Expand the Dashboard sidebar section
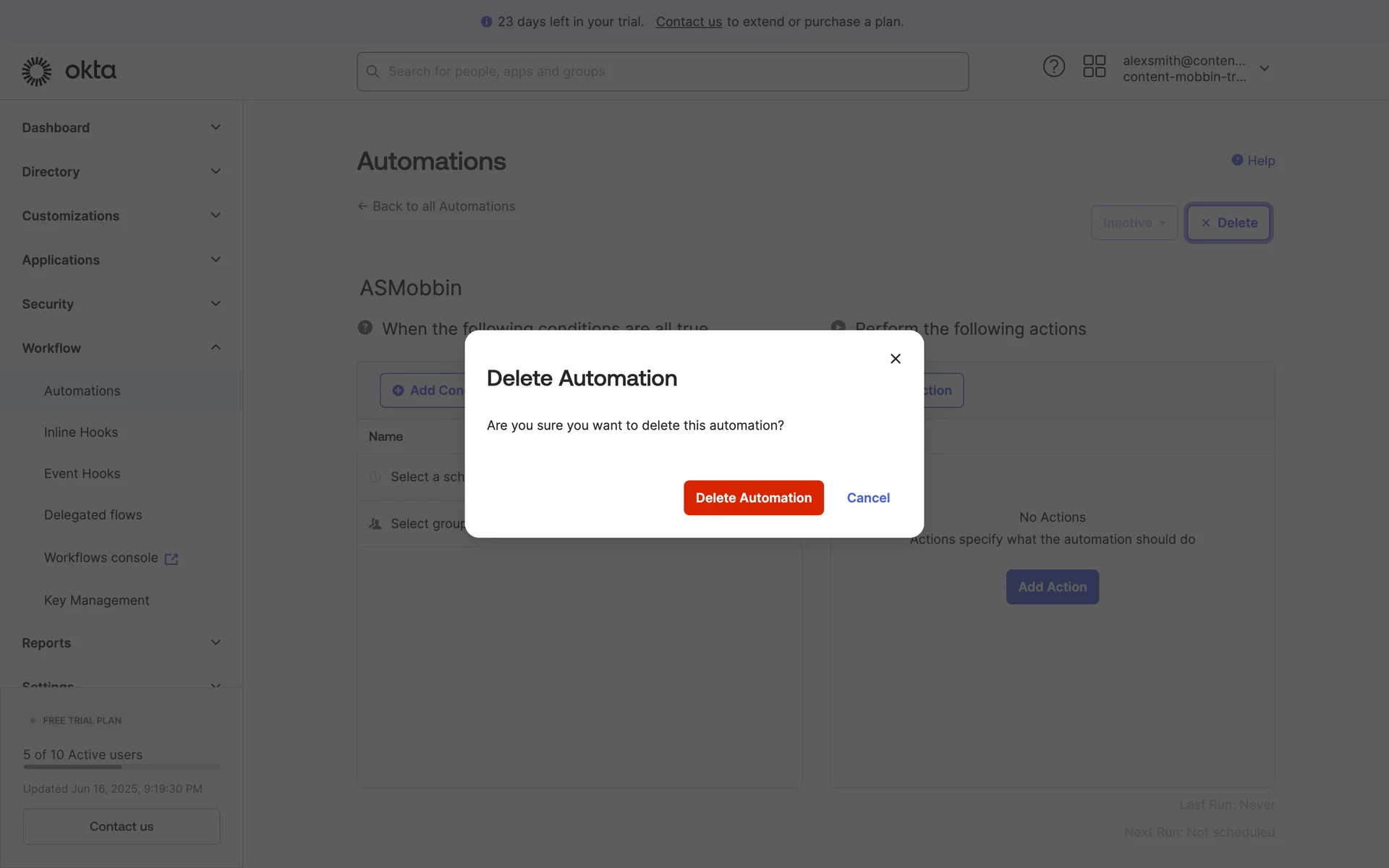Screen dimensions: 1389x868 coord(216,127)
